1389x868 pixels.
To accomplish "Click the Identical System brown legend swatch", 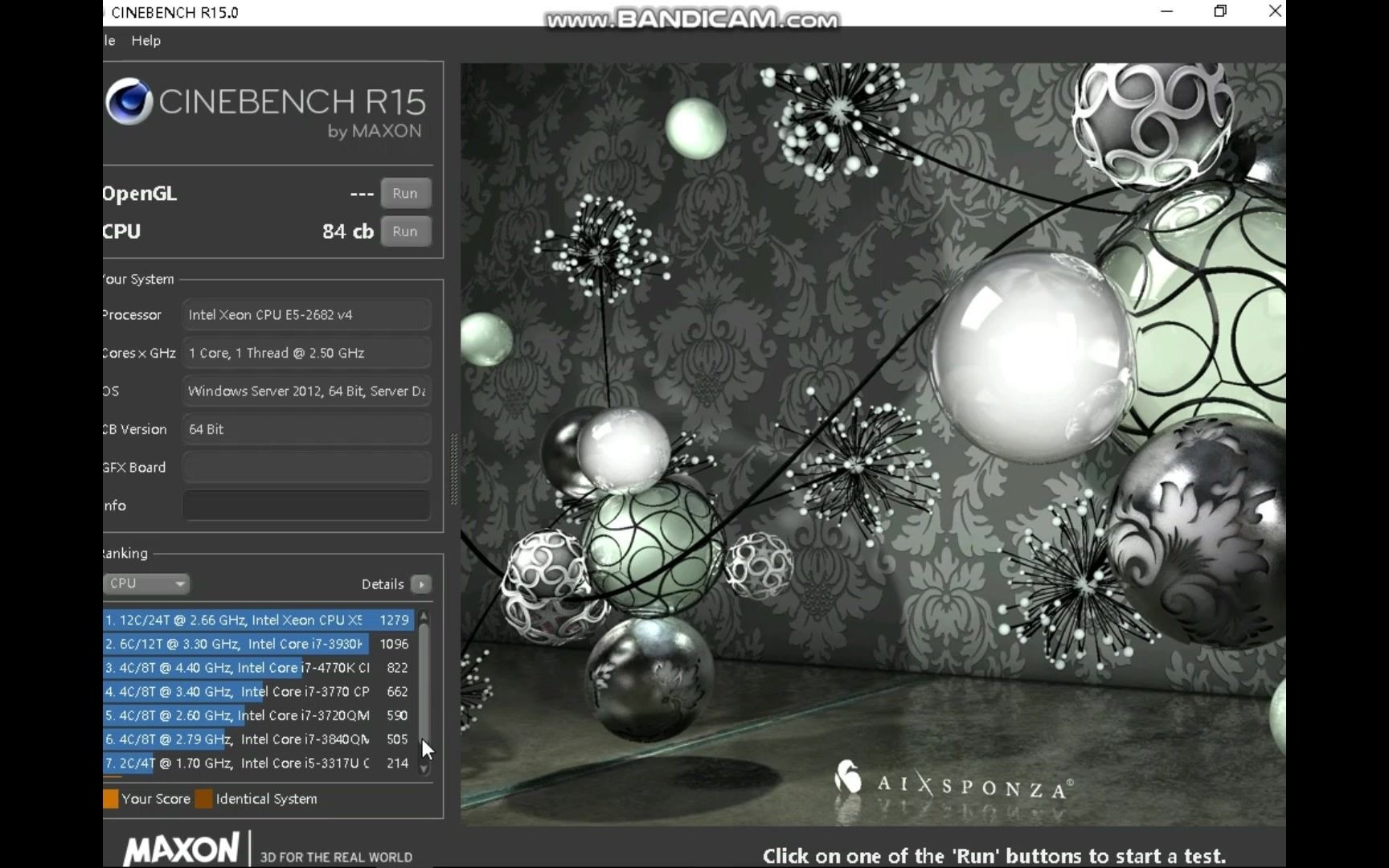I will [x=204, y=799].
